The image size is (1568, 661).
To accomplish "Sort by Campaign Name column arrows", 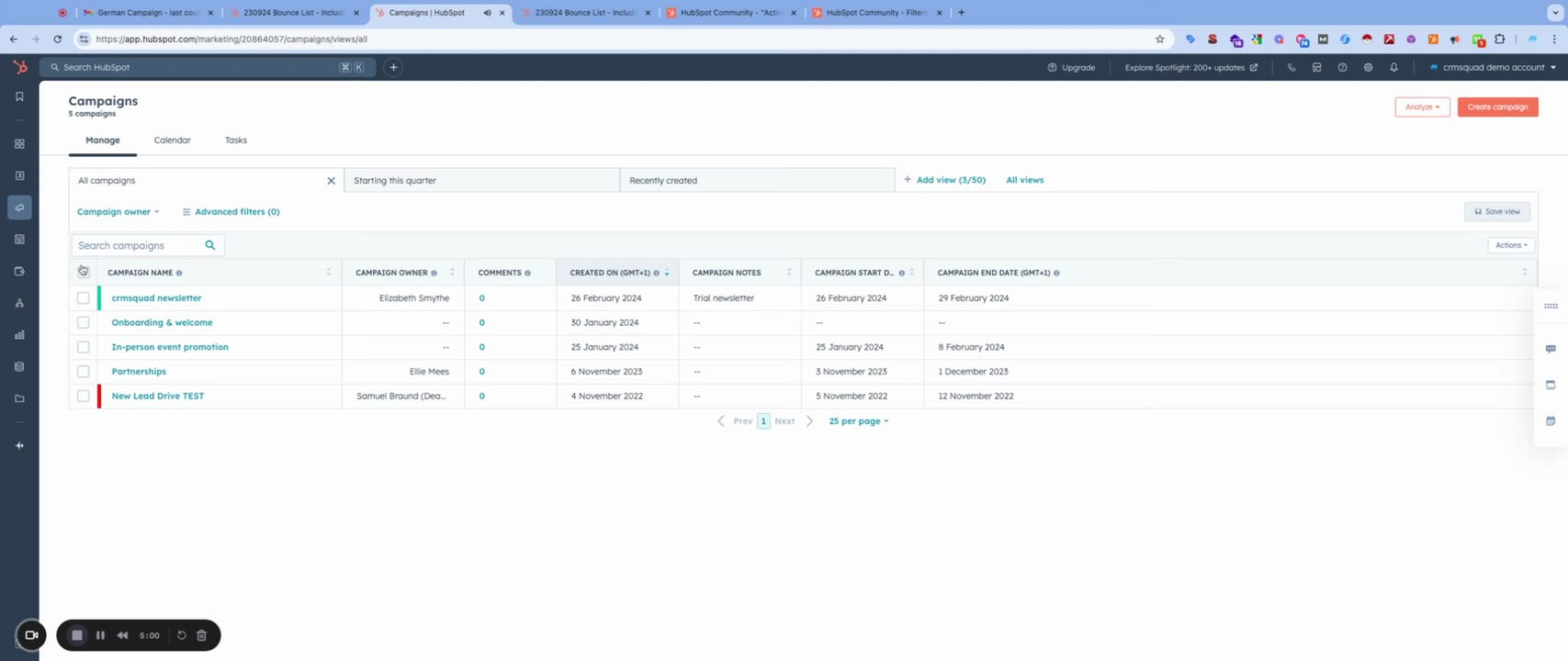I will (329, 273).
